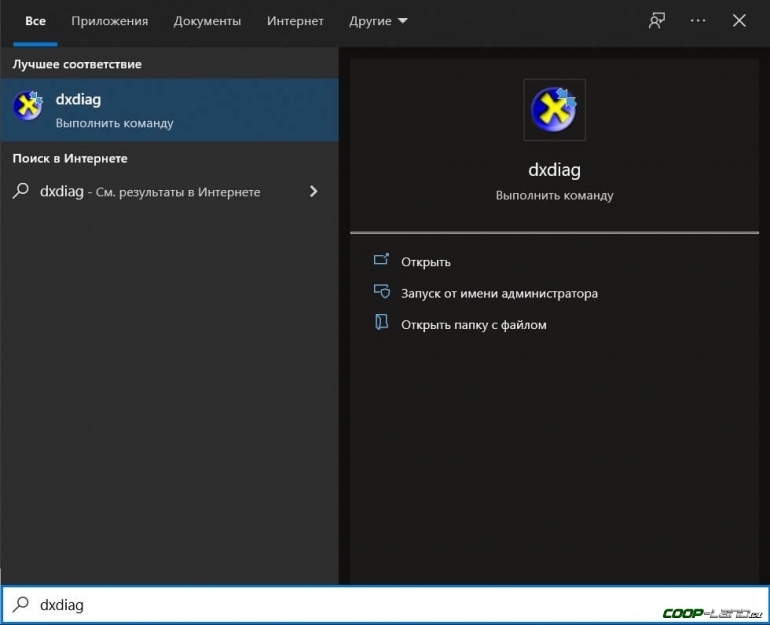This screenshot has height=625, width=770.
Task: Click into the search field containing dxdiag
Action: click(x=300, y=605)
